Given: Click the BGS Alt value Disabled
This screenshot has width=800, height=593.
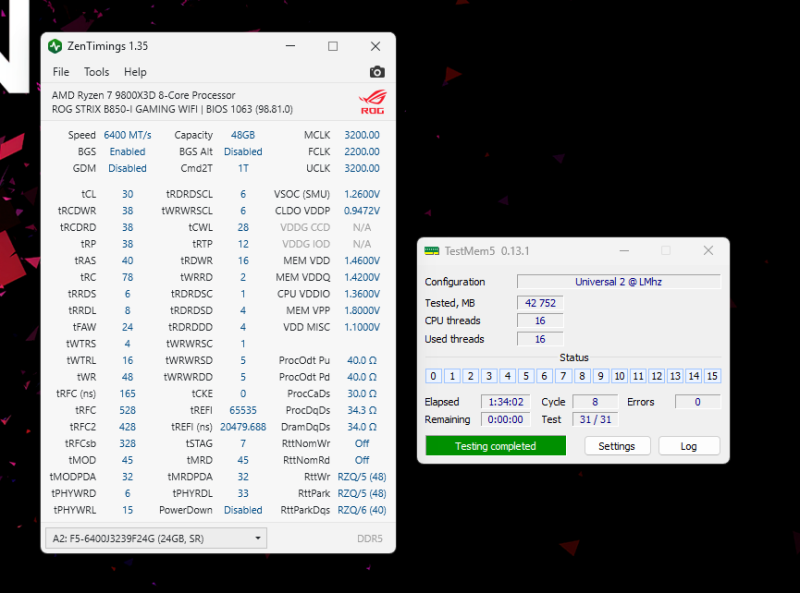Looking at the screenshot, I should pyautogui.click(x=243, y=152).
